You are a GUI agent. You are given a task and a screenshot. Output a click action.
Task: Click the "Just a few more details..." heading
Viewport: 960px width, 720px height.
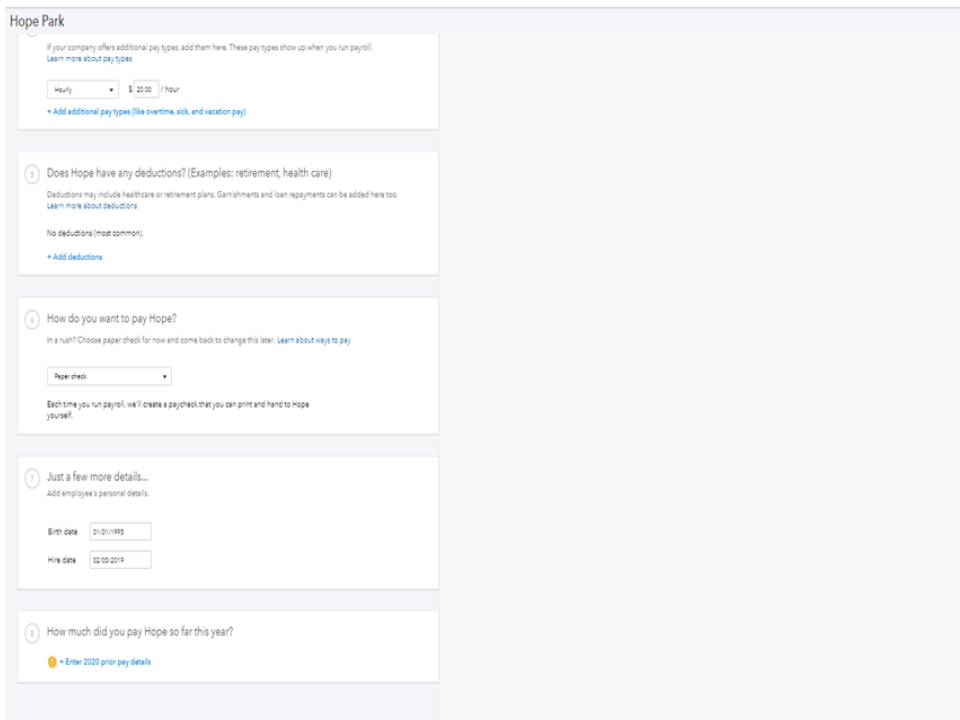105,479
